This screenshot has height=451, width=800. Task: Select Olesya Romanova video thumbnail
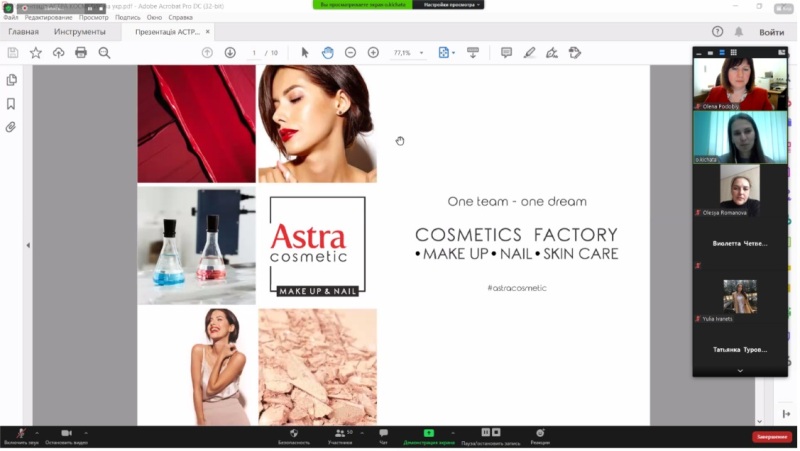[x=740, y=190]
